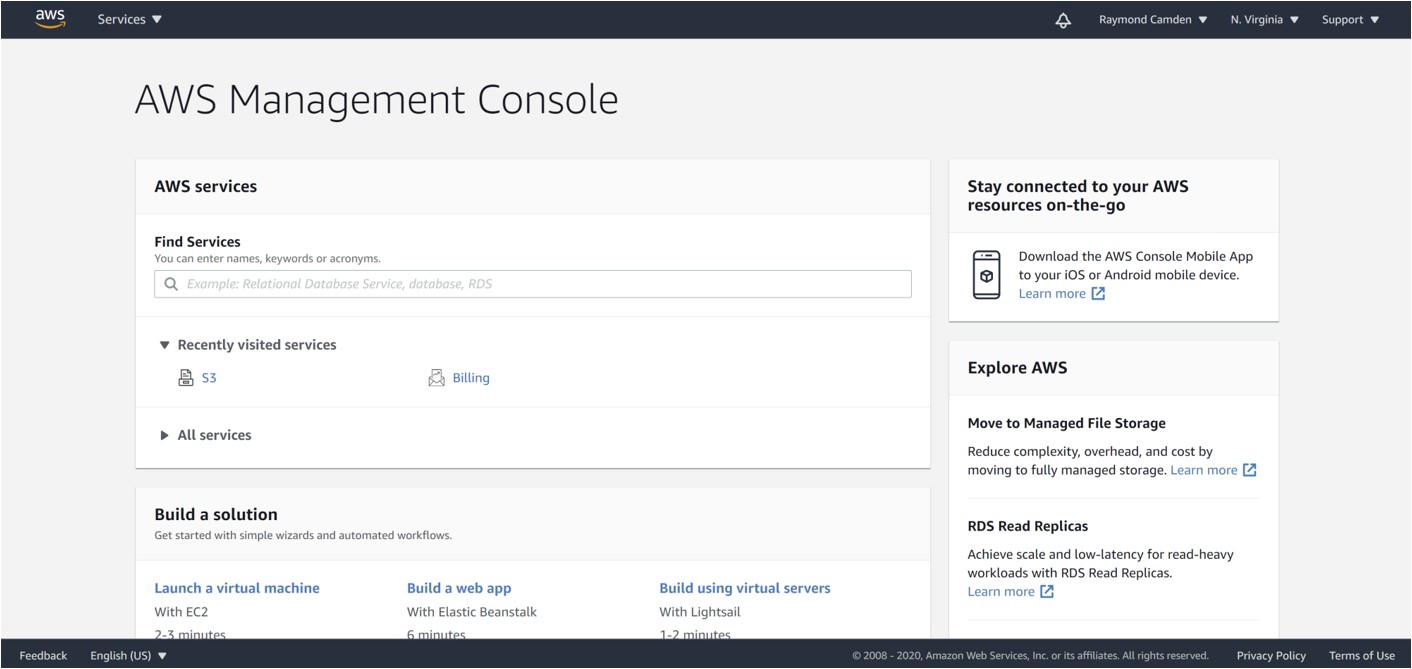Open Build using virtual servers link
Viewport: 1412px width, 669px height.
(x=745, y=588)
